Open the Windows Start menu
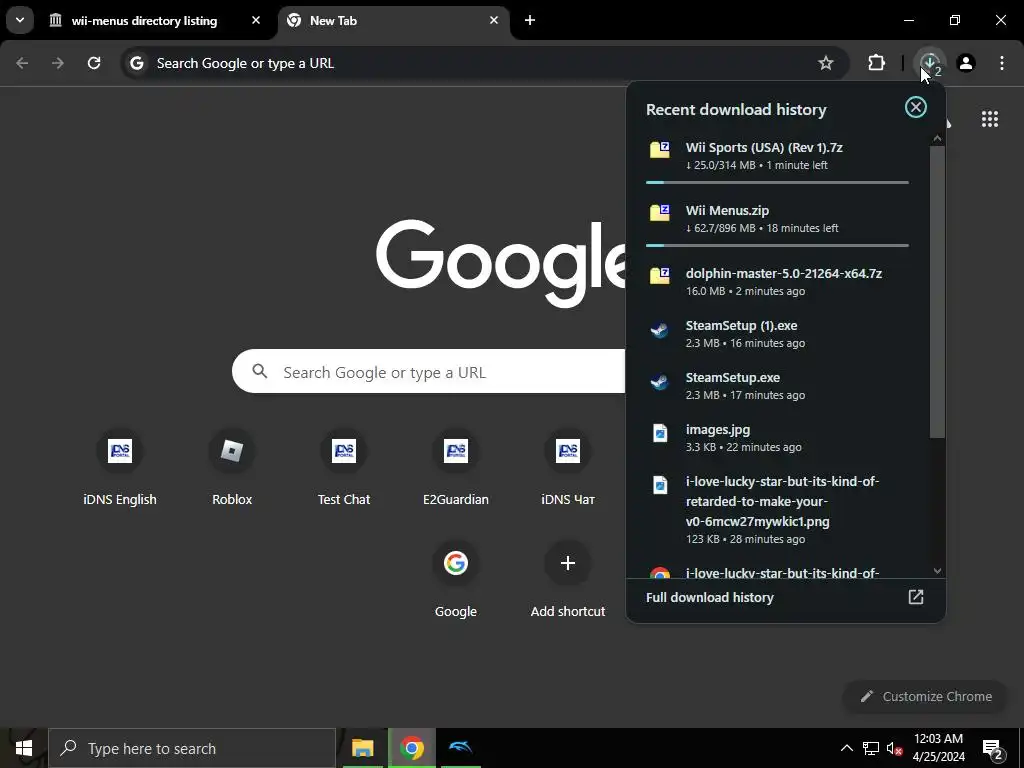This screenshot has height=768, width=1024. pyautogui.click(x=24, y=748)
